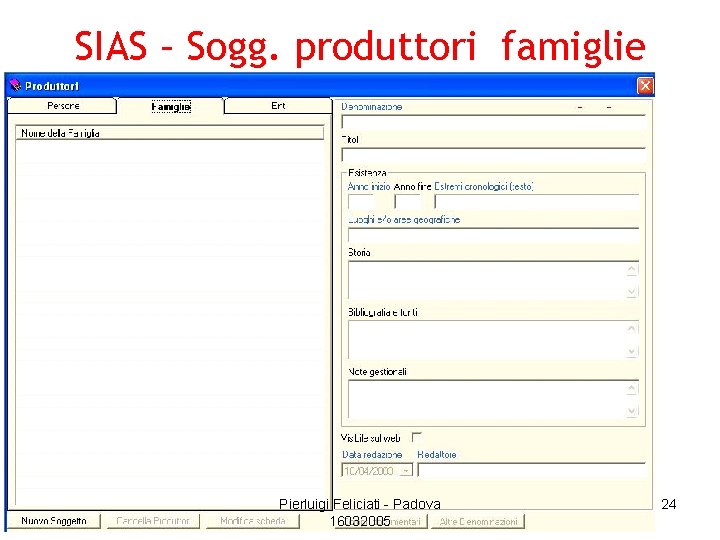
Task: Click the Modifica scheda button
Action: pyautogui.click(x=253, y=521)
